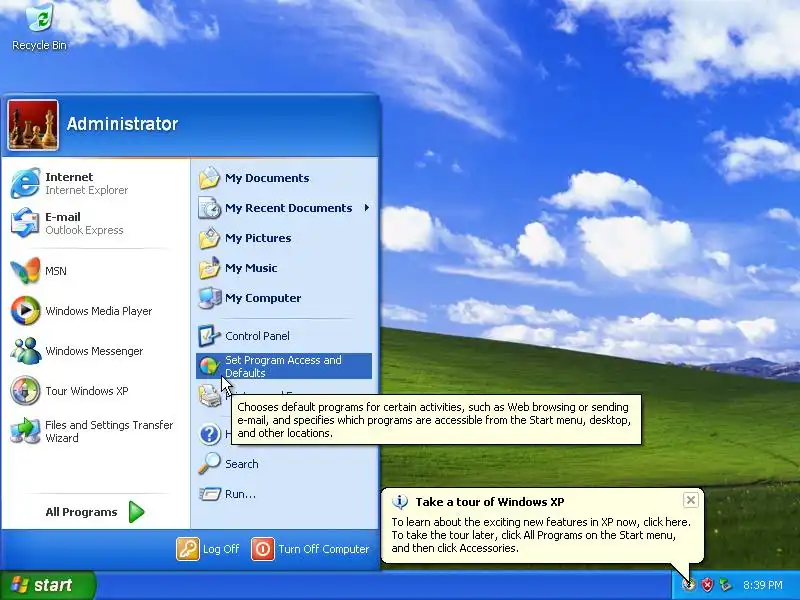
Task: Open Control Panel icon
Action: point(209,336)
